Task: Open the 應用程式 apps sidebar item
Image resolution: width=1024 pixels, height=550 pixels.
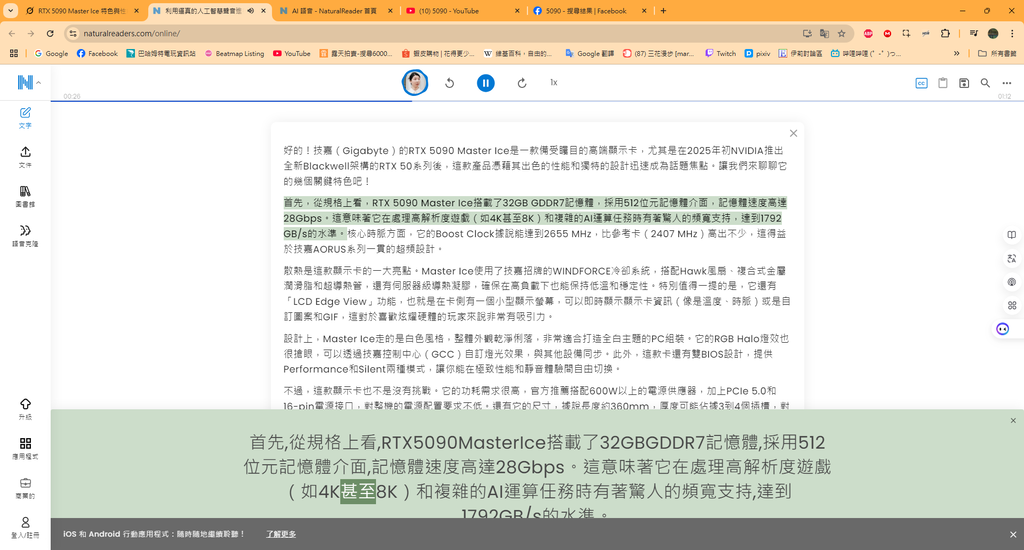Action: (25, 448)
